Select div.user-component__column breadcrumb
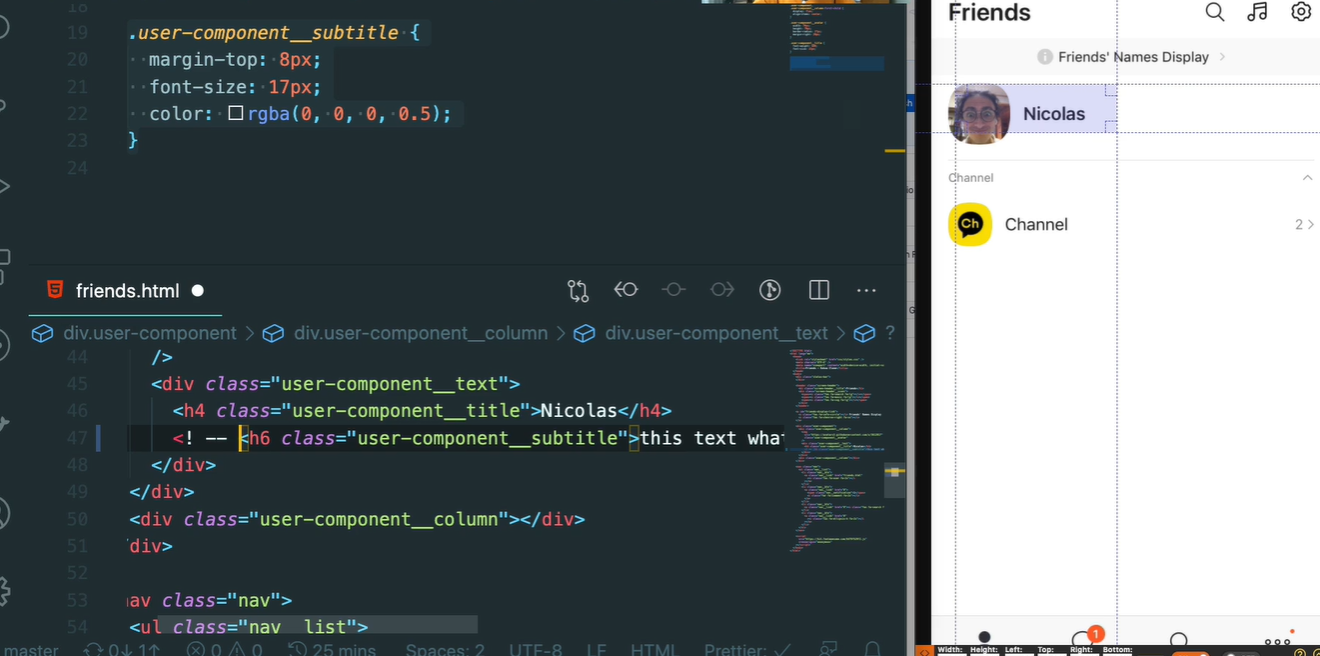1320x656 pixels. tap(420, 333)
